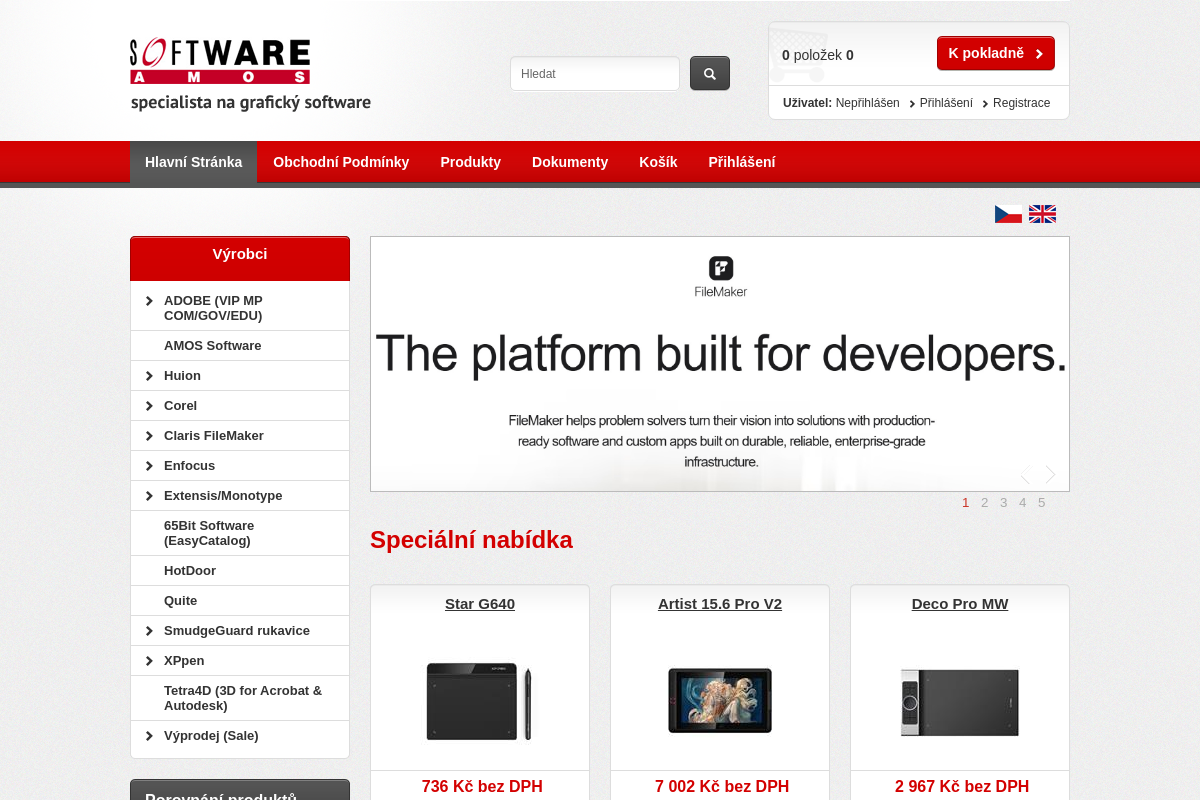The height and width of the screenshot is (800, 1200).
Task: Open the Košík menu item
Action: point(658,162)
